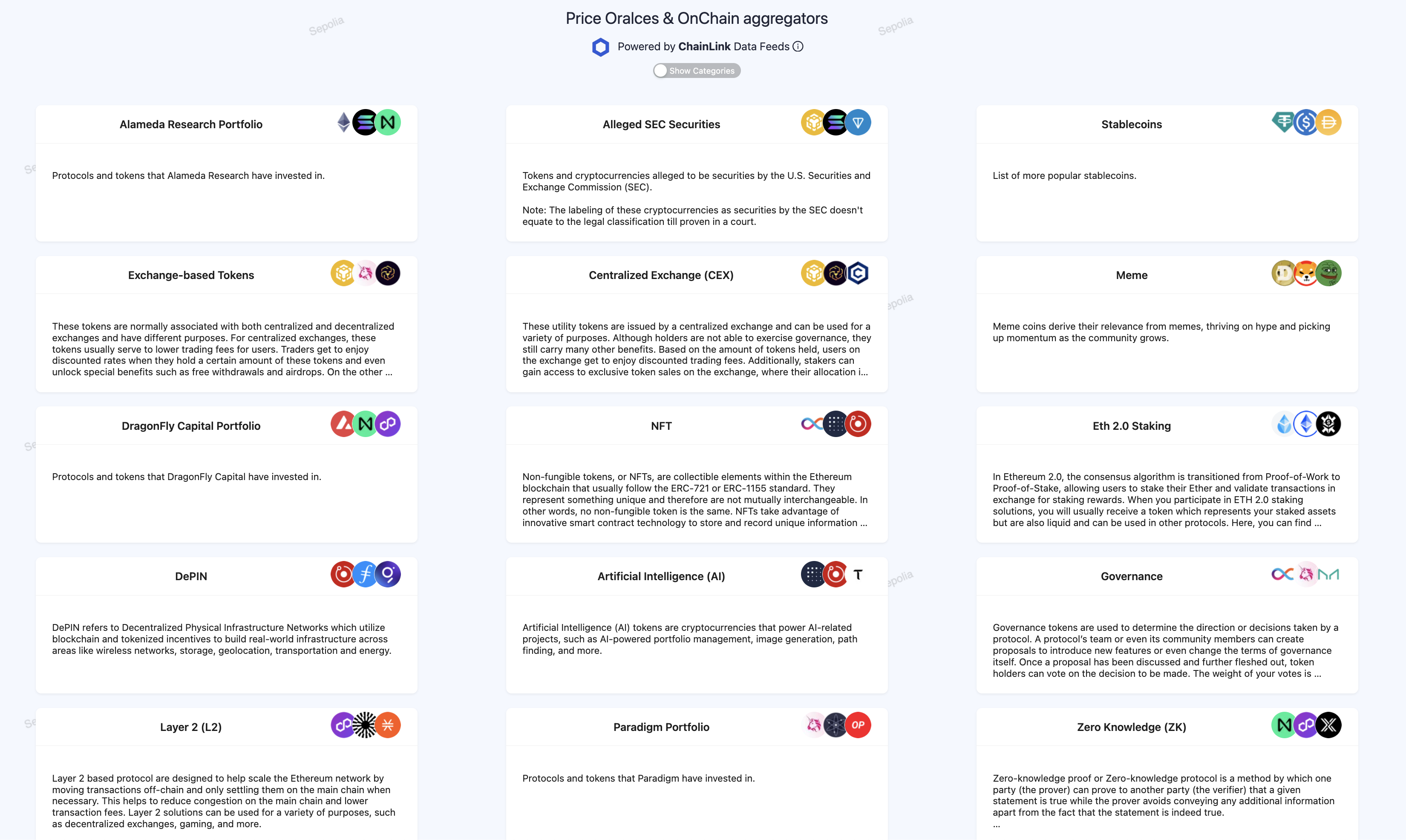
Task: Select the Layer 2 (L2) category heading
Action: 191,727
